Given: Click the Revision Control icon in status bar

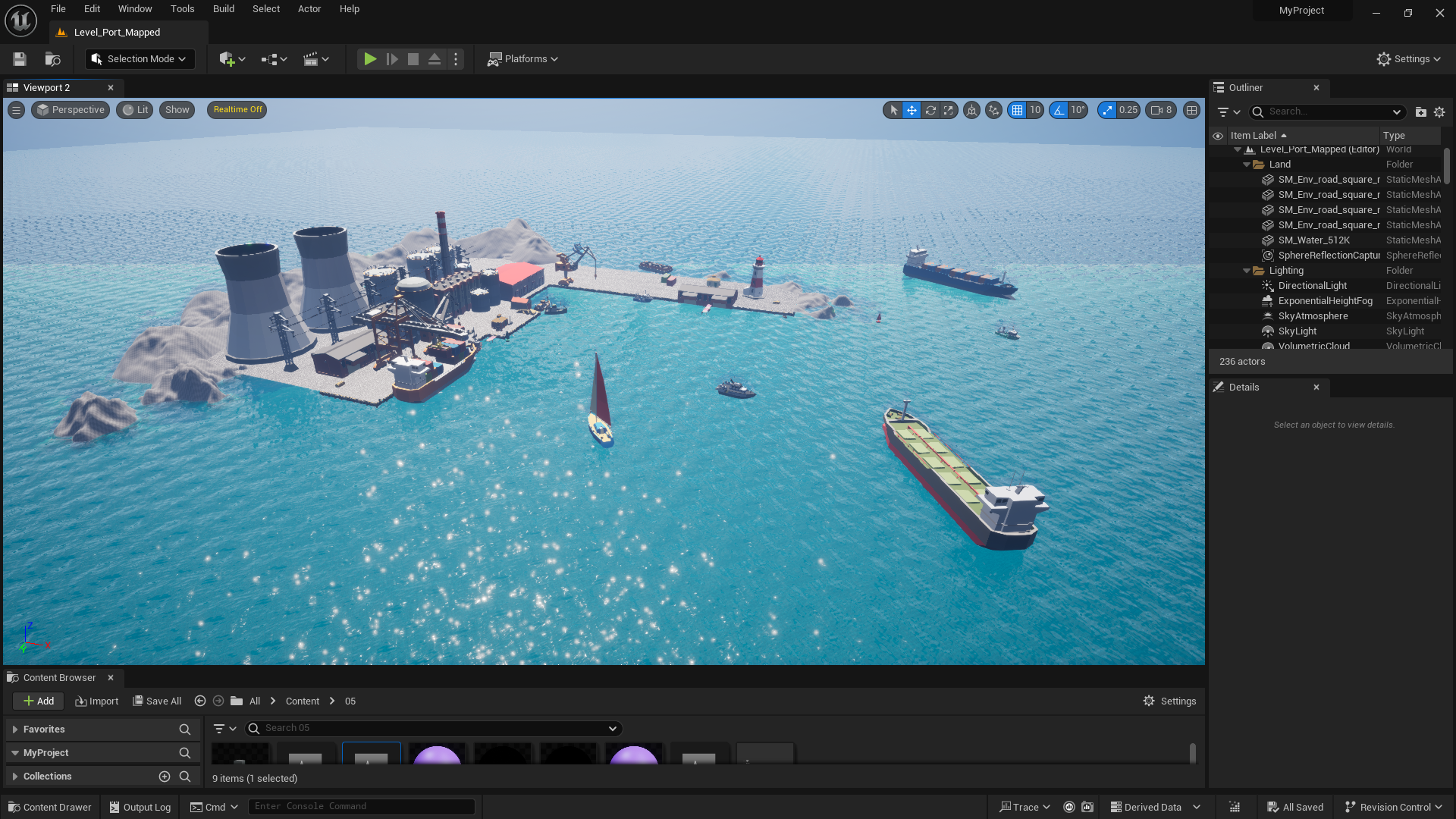Looking at the screenshot, I should (1351, 806).
